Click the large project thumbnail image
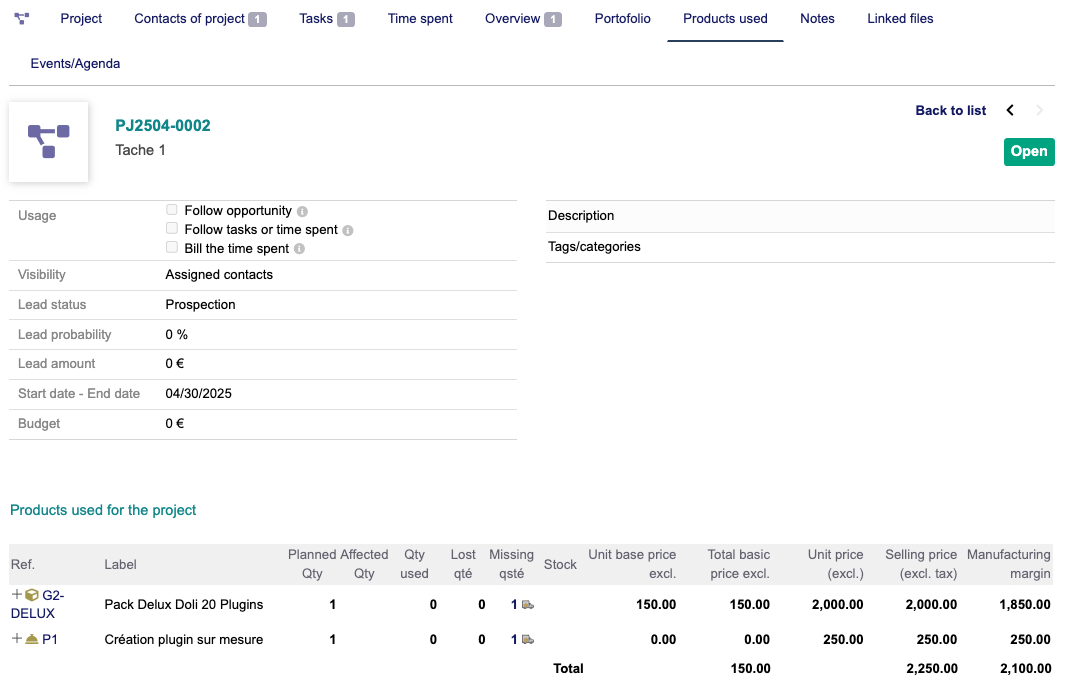This screenshot has height=693, width=1074. (48, 142)
